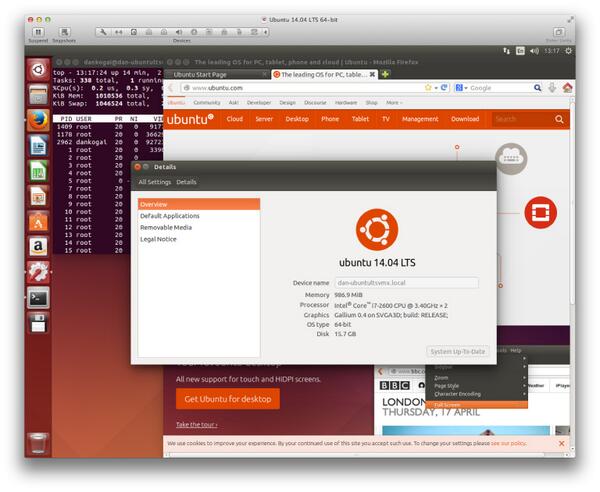Open the Tablet menu on ubuntu.com
The width and height of the screenshot is (600, 492).
360,119
